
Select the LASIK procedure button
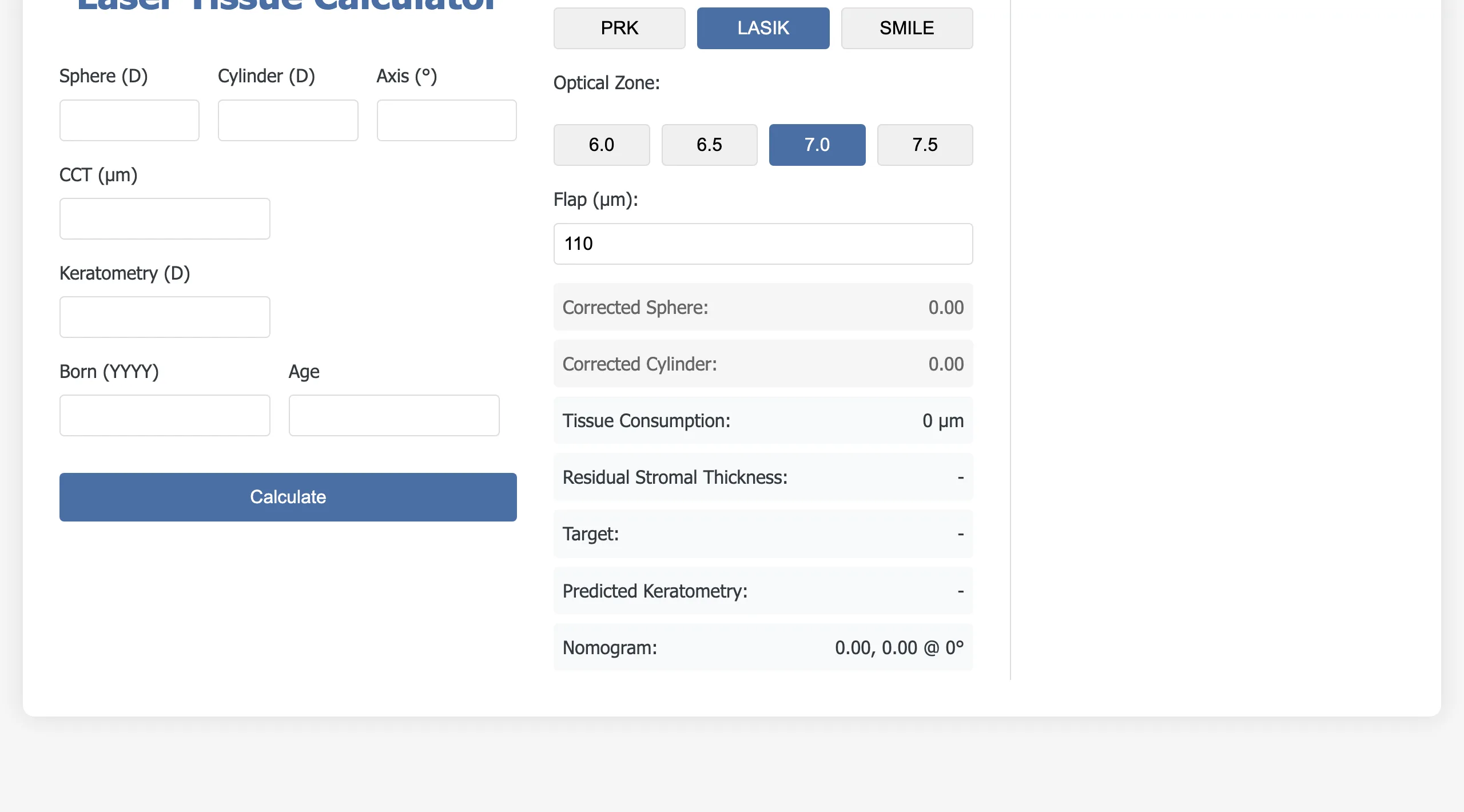(763, 28)
